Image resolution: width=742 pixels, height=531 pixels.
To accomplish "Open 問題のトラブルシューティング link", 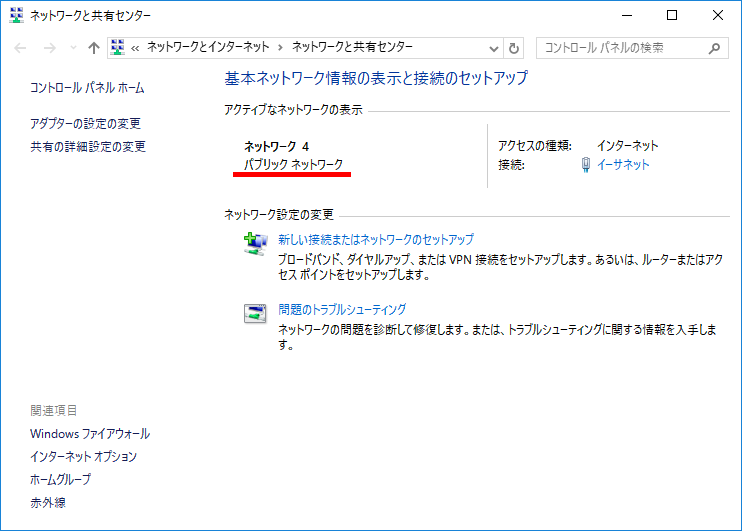I will pos(342,310).
